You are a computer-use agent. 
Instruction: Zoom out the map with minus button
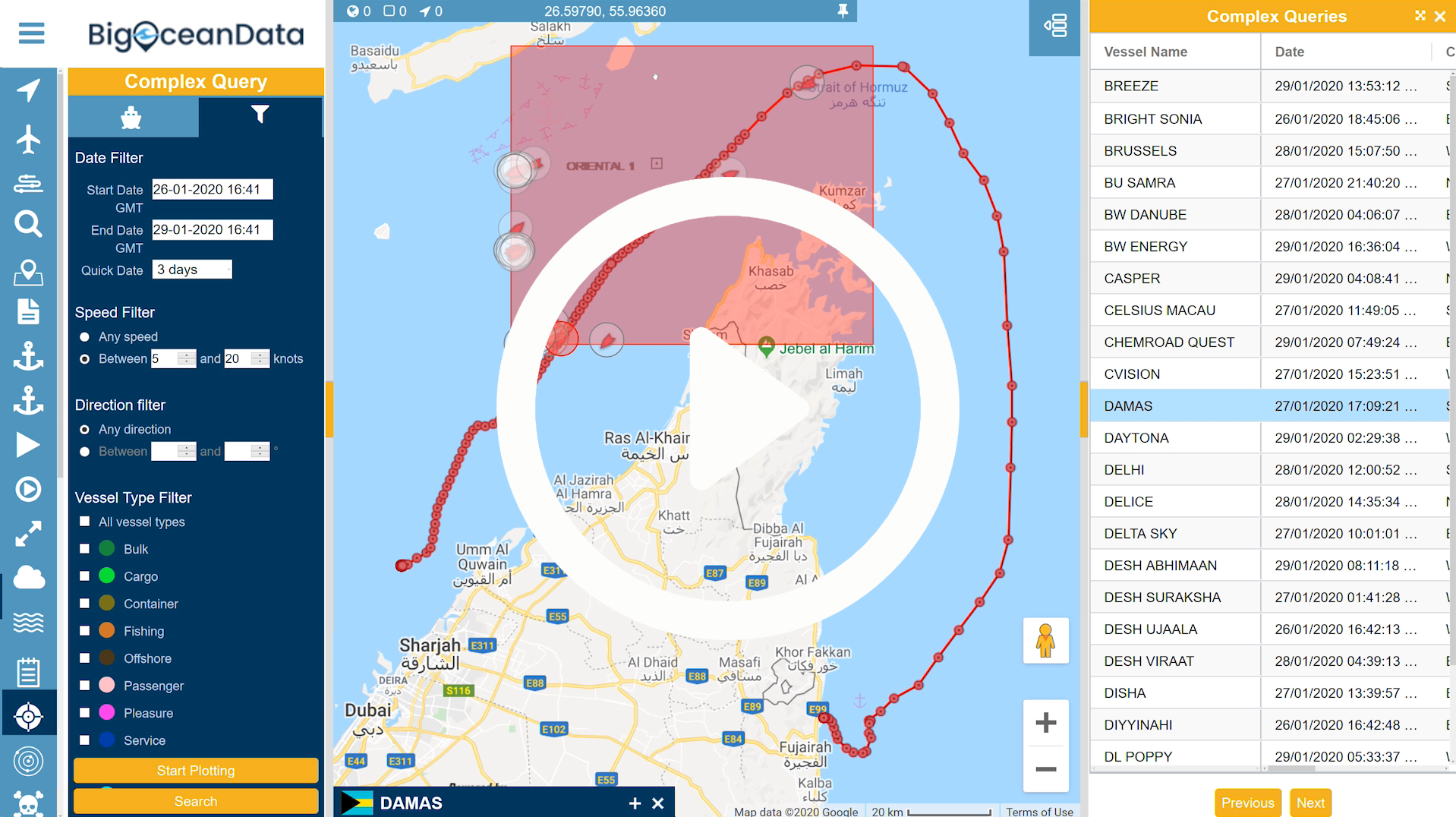point(1045,769)
